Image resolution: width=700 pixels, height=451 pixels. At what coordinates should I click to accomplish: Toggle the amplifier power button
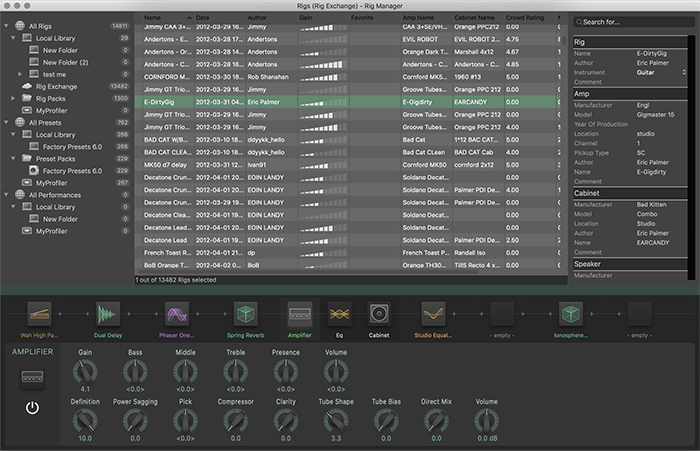(x=32, y=408)
